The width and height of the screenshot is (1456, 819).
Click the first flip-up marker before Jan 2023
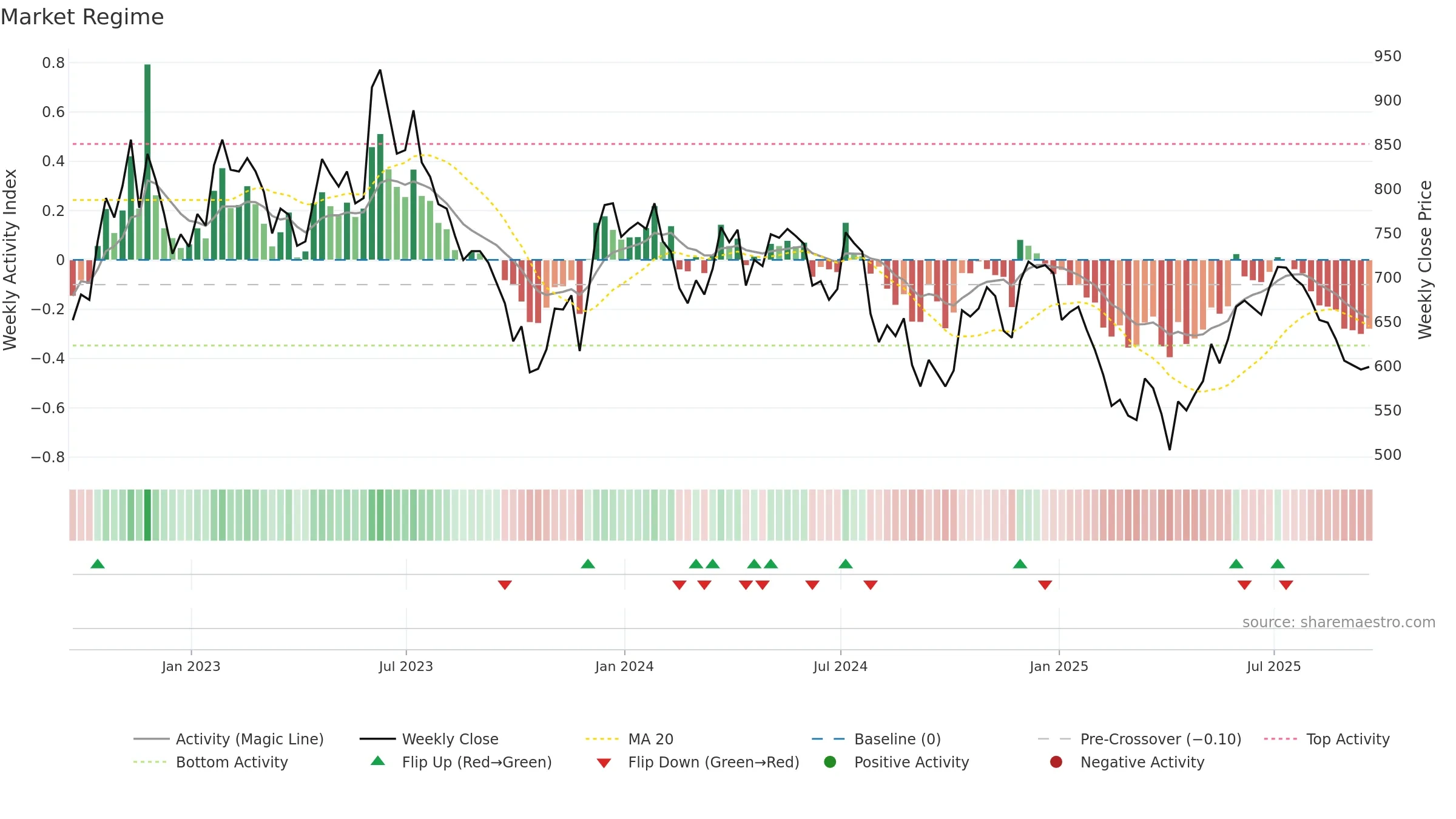point(98,564)
